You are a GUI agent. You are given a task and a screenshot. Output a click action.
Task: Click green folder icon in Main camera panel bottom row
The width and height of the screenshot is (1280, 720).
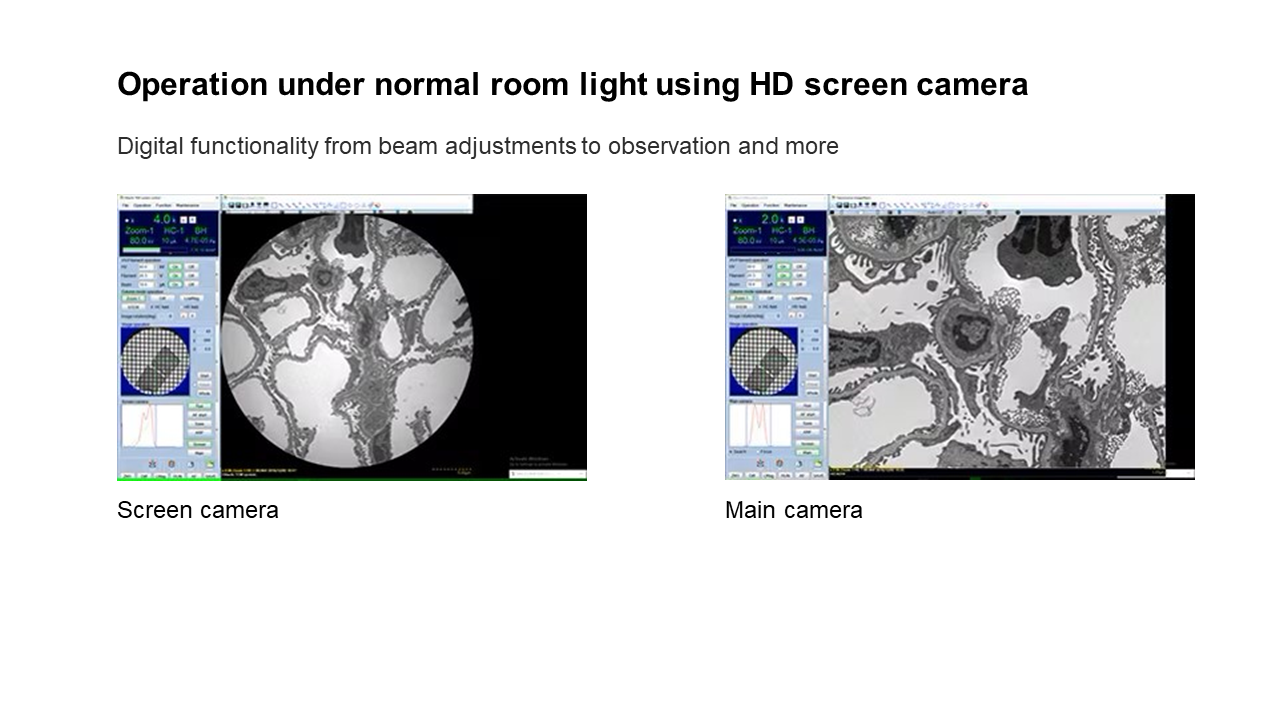817,463
